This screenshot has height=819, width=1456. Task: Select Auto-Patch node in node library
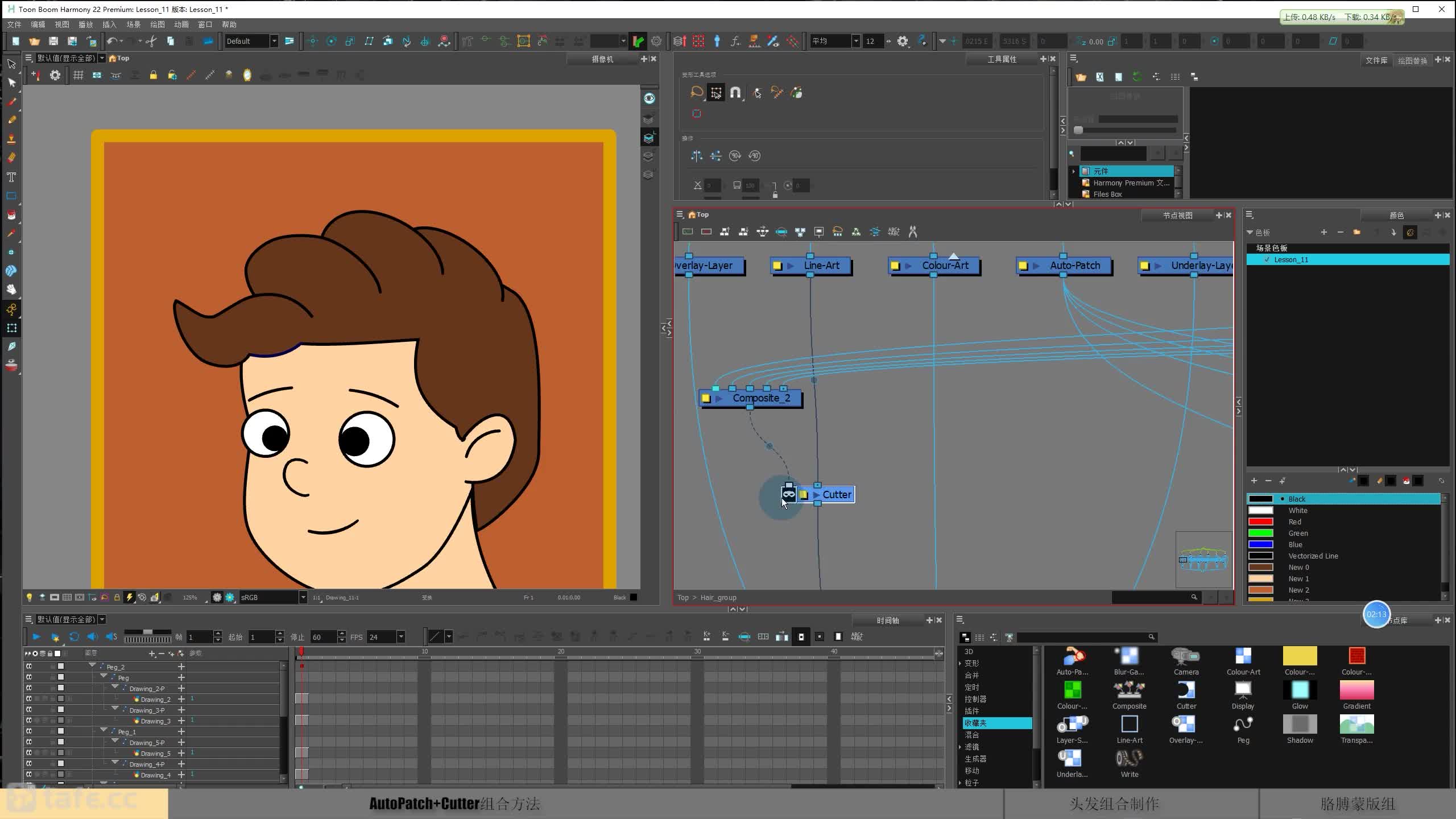[1072, 661]
